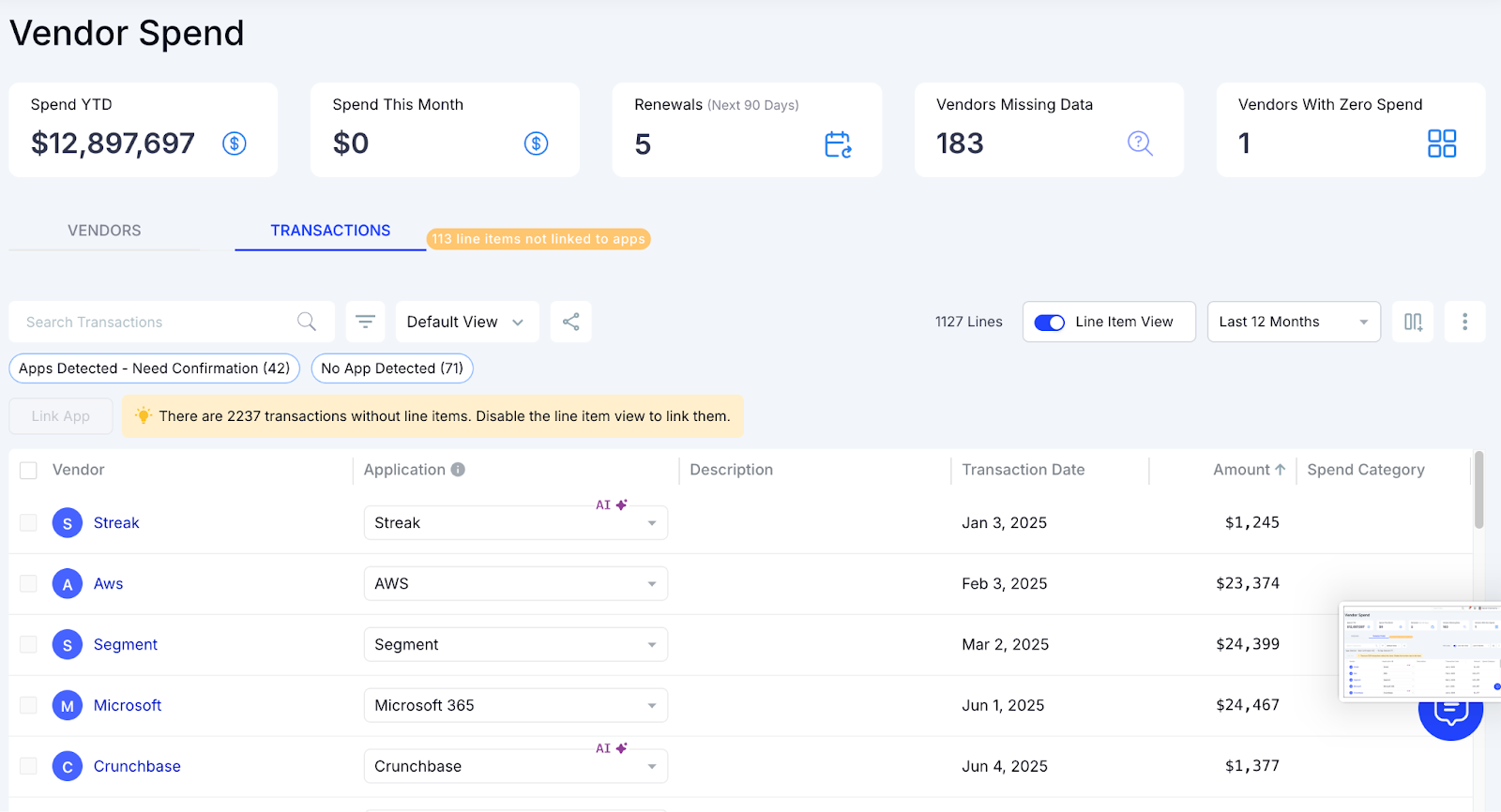The image size is (1501, 812).
Task: Check the Aws row checkbox
Action: click(x=29, y=584)
